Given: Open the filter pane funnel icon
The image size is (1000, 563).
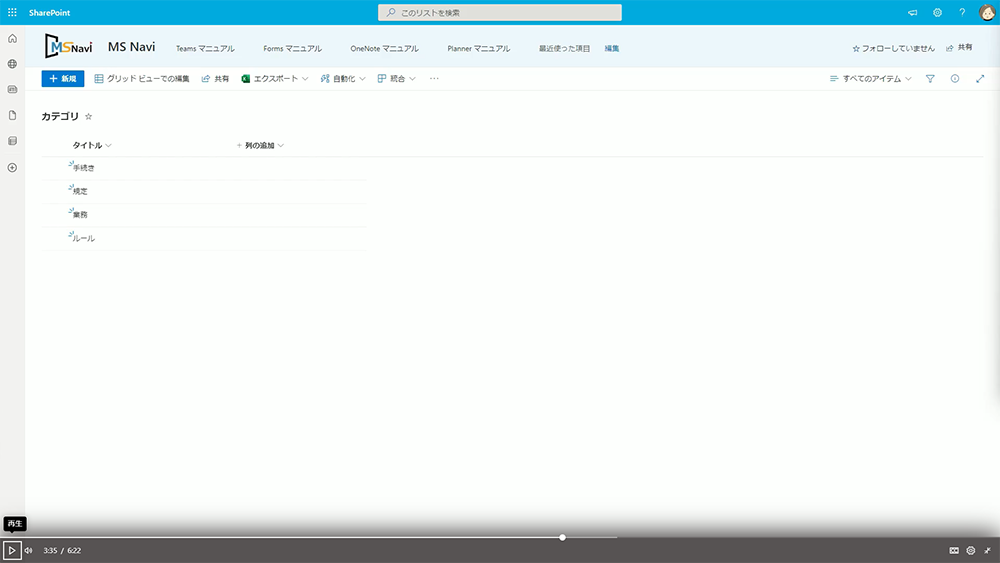Looking at the screenshot, I should tap(930, 78).
